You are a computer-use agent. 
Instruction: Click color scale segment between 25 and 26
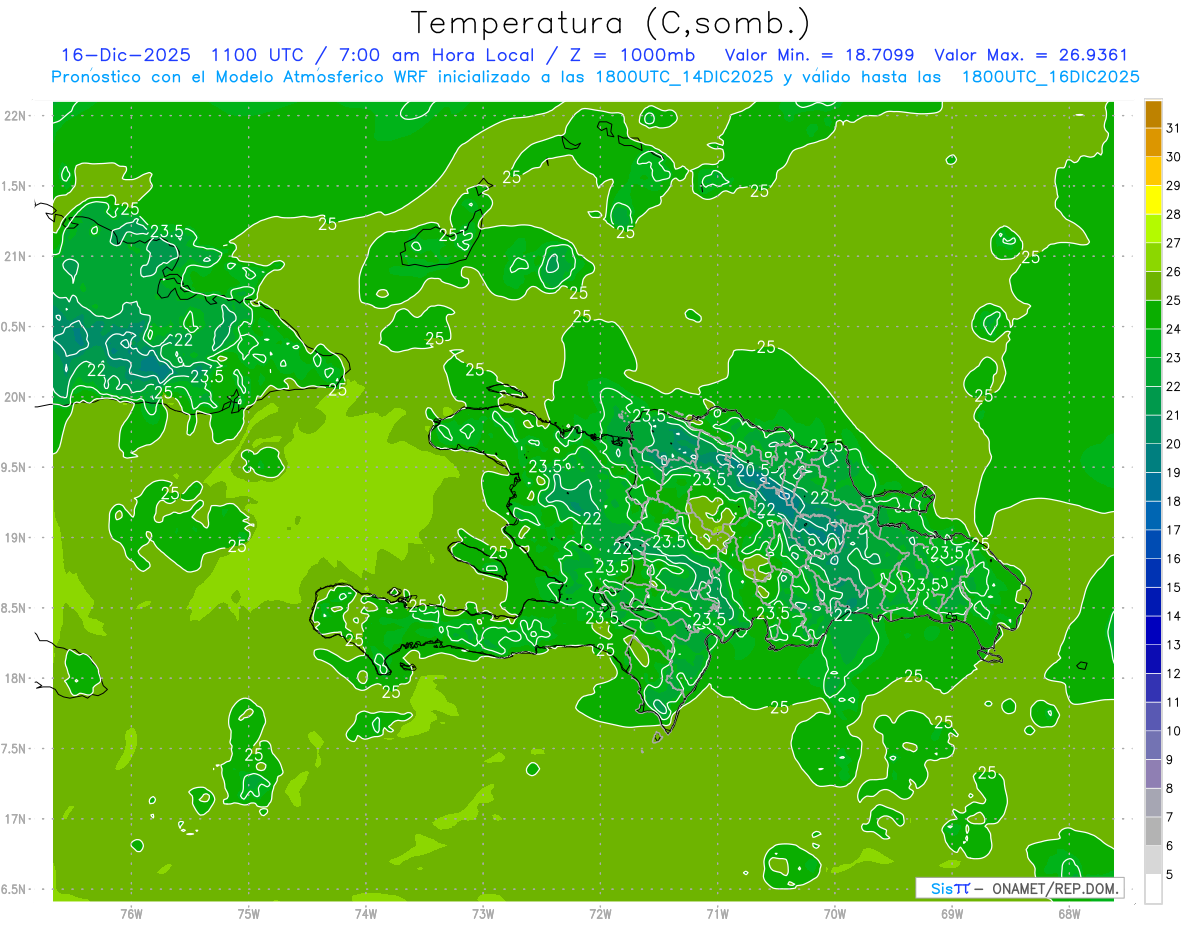tap(1153, 286)
